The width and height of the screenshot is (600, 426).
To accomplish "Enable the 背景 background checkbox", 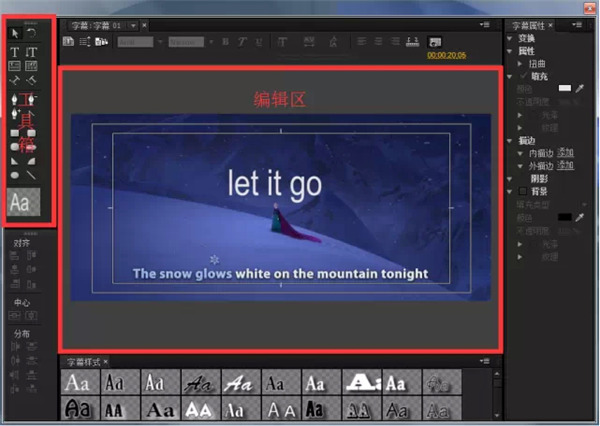I will [x=523, y=191].
